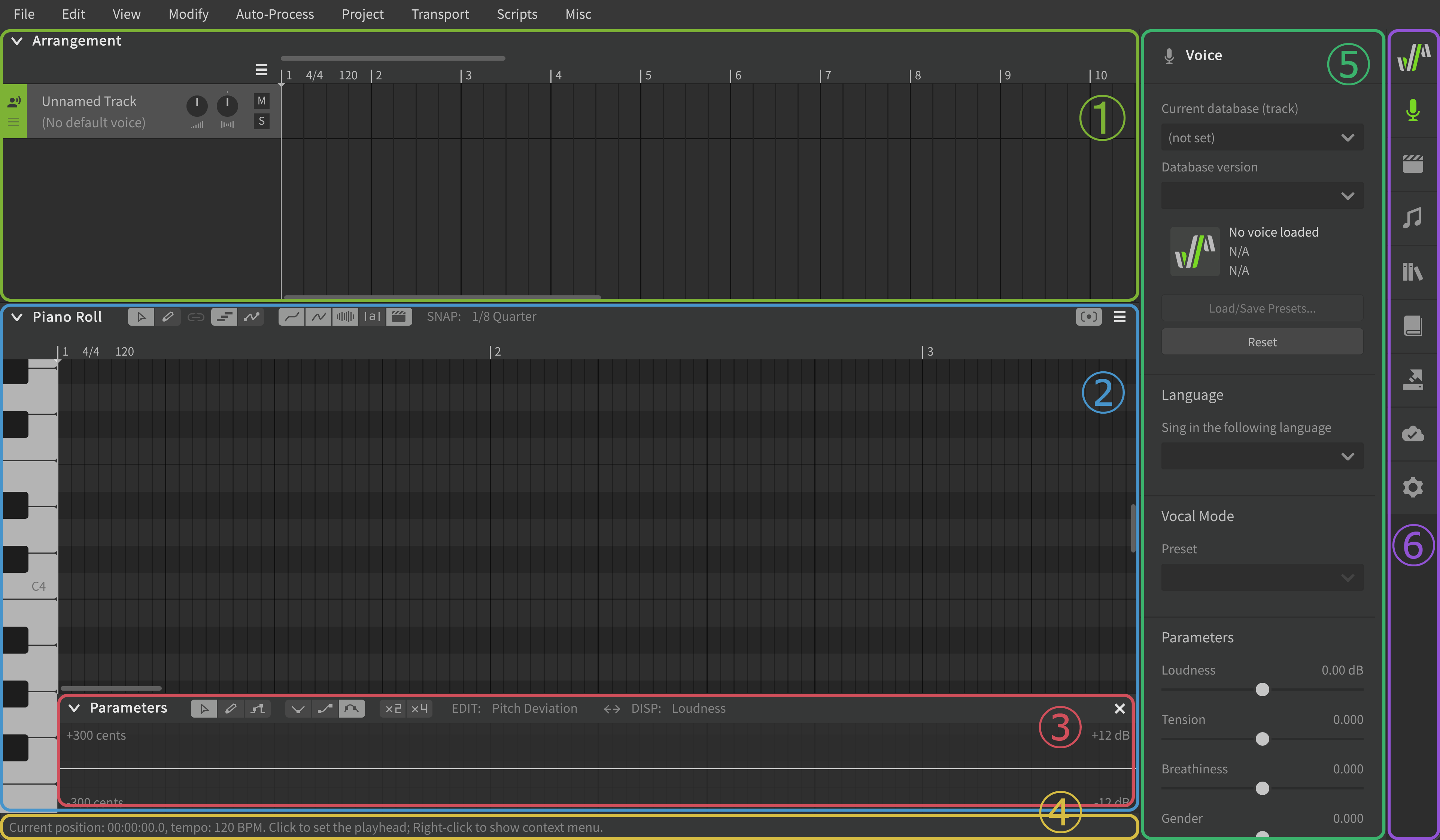Expand the Sing in language dropdown
Viewport: 1440px width, 840px height.
[1262, 456]
